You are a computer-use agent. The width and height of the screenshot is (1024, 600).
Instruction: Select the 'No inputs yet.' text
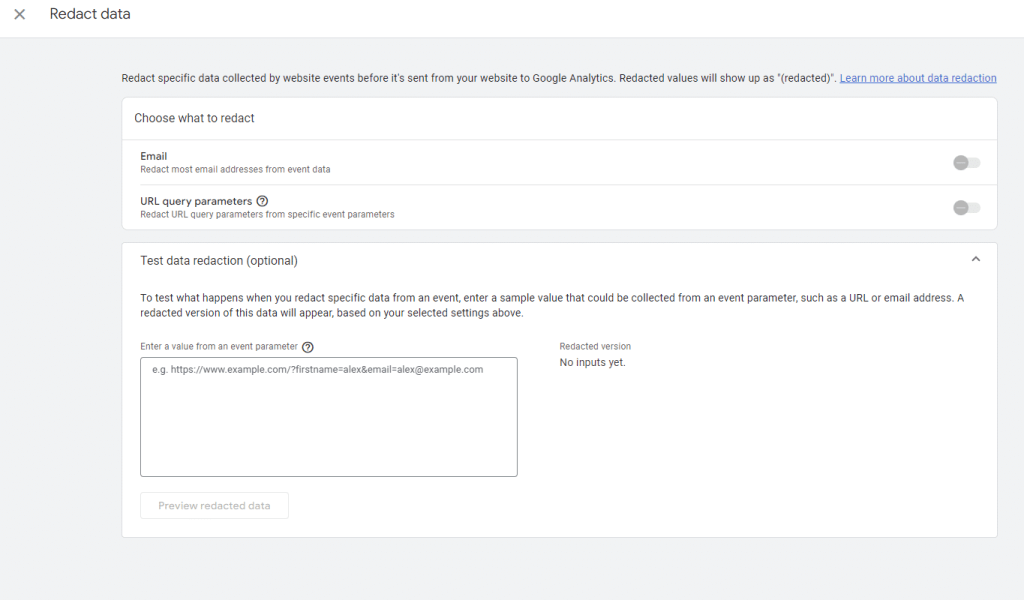592,362
